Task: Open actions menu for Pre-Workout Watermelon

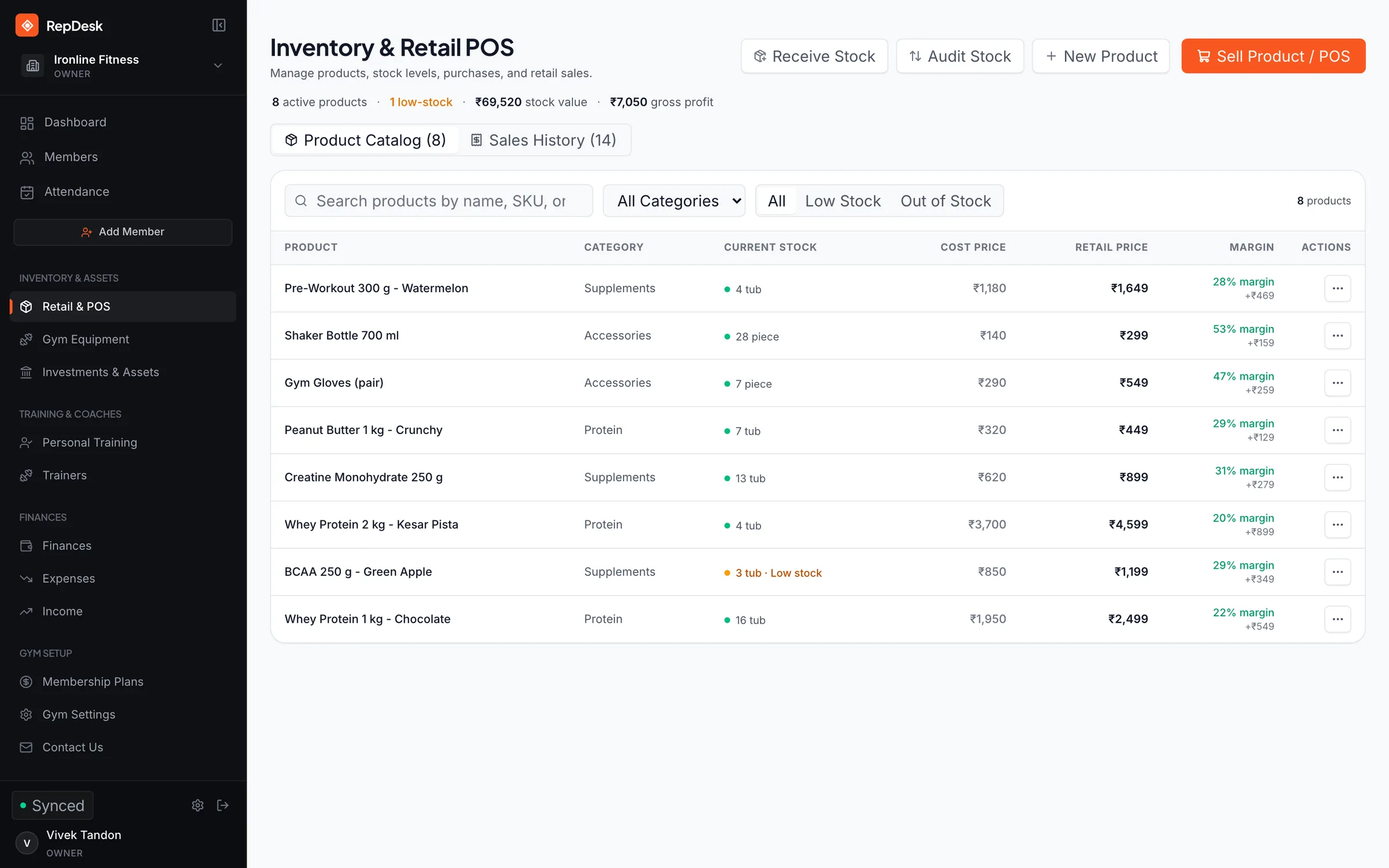Action: [1337, 288]
